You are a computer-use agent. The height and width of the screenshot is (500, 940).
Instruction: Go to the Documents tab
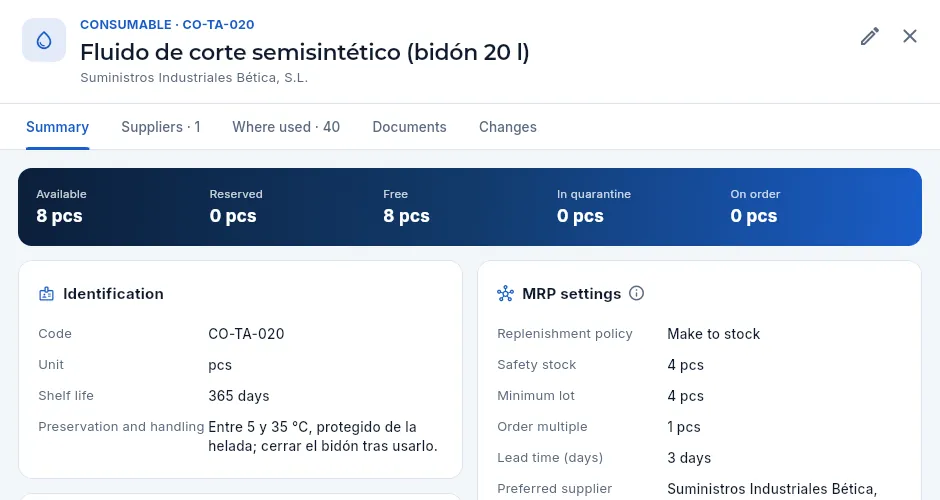pyautogui.click(x=409, y=127)
